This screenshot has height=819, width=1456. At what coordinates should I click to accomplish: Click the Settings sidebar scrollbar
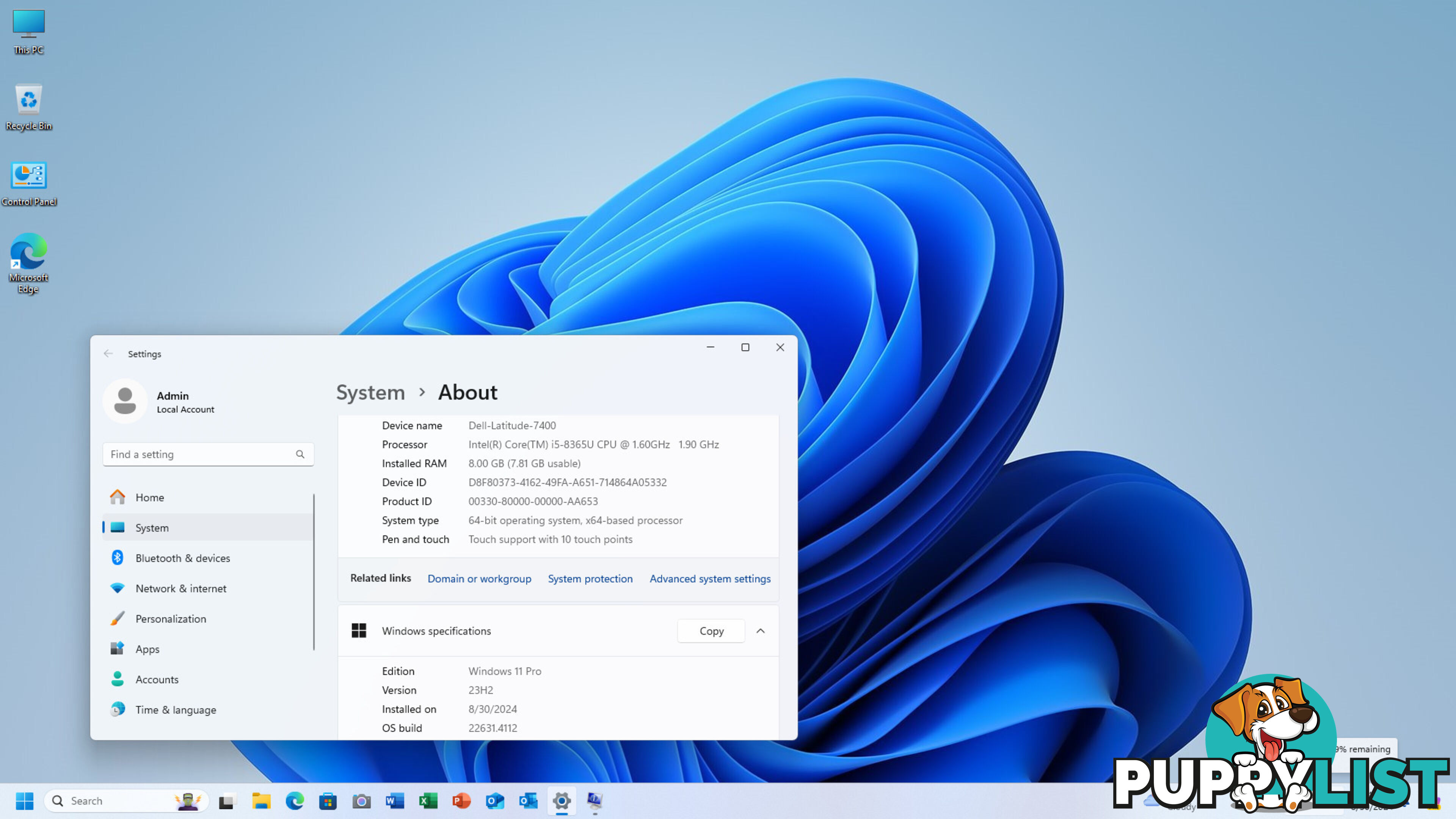click(x=314, y=571)
